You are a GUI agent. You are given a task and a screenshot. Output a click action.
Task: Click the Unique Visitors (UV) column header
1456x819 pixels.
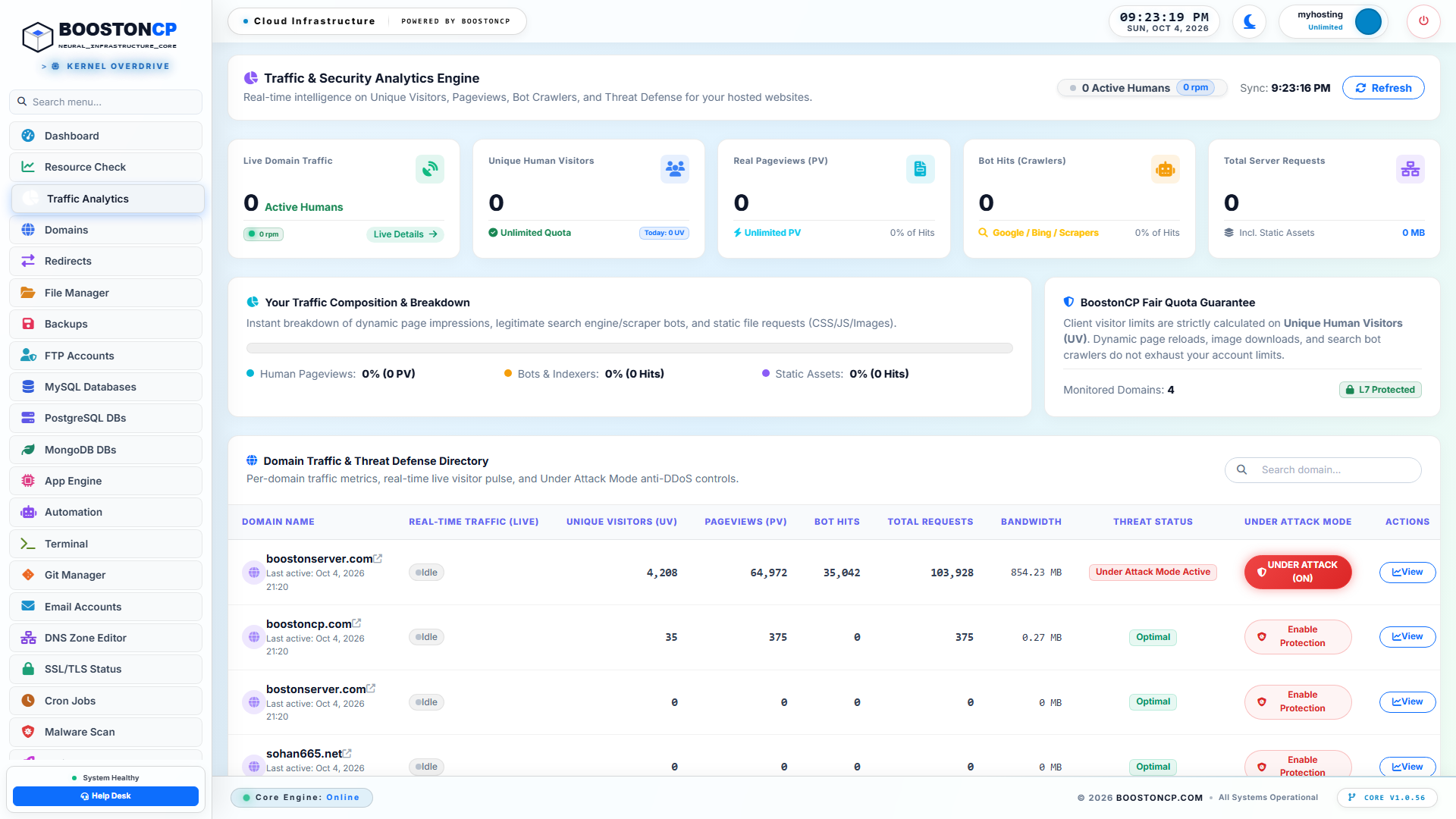point(622,522)
